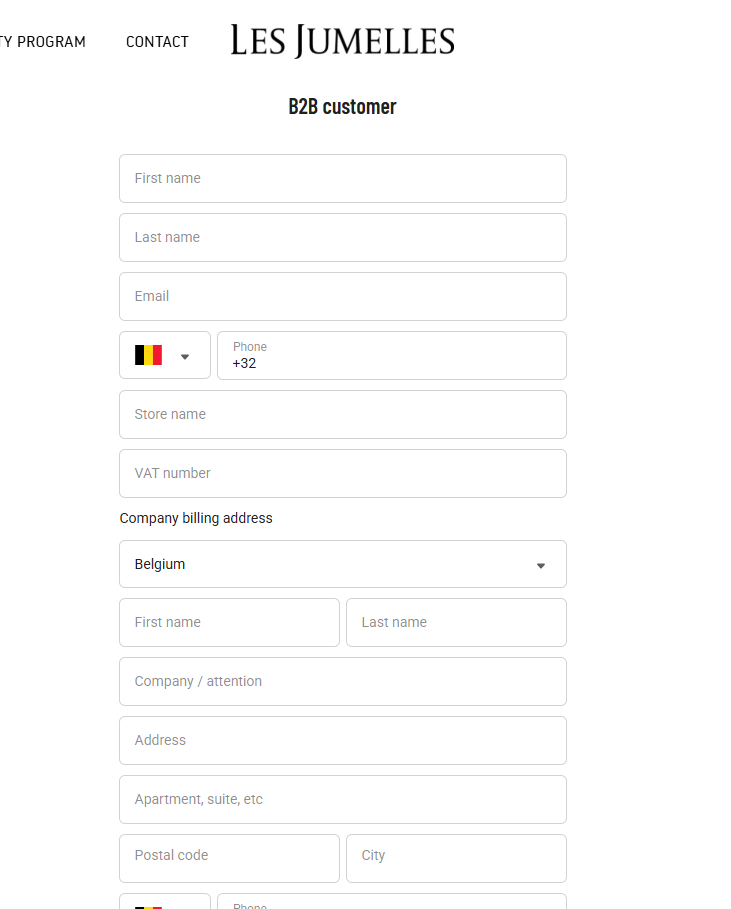Image resolution: width=731 pixels, height=909 pixels.
Task: Click the Belgian flag phone country selector
Action: click(x=148, y=355)
